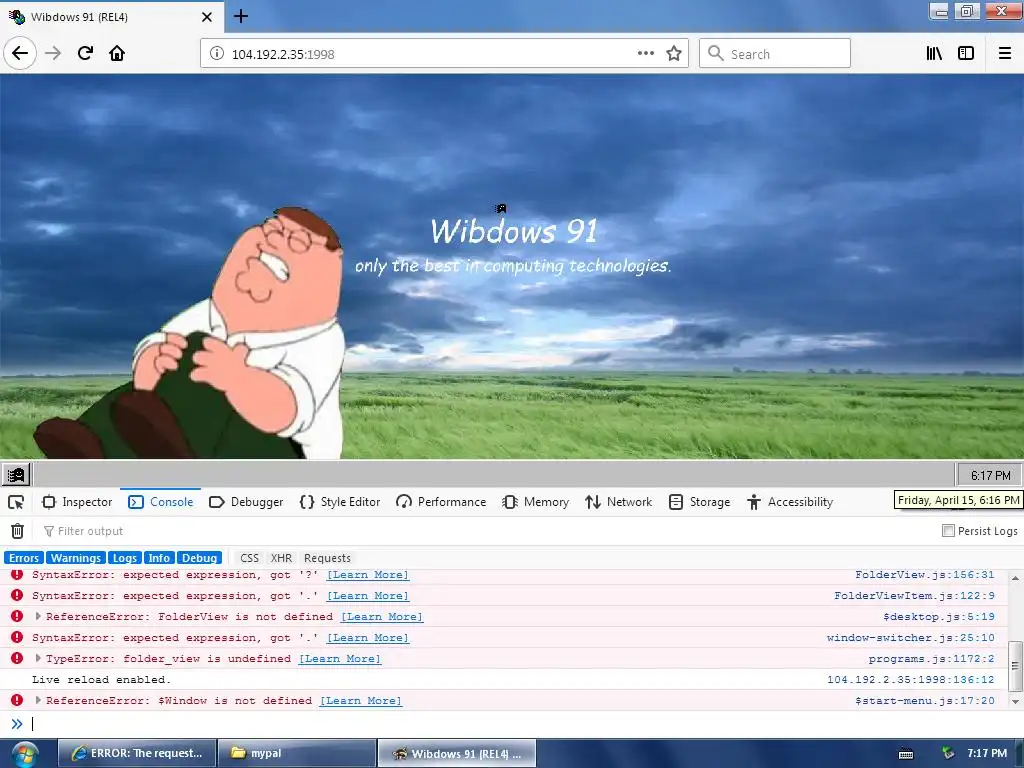Image resolution: width=1024 pixels, height=768 pixels.
Task: Toggle the Debug filter
Action: click(199, 558)
